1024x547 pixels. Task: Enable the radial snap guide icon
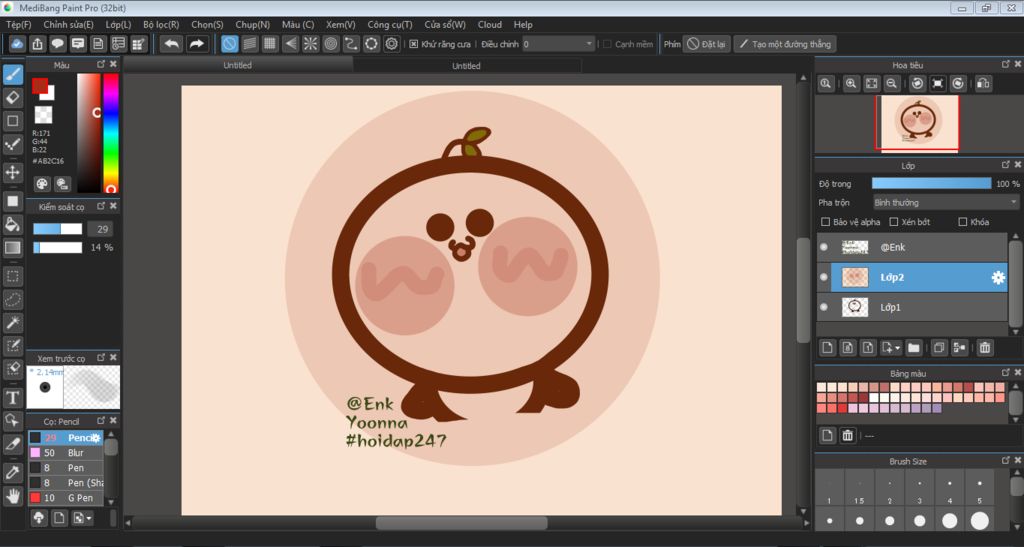(310, 44)
